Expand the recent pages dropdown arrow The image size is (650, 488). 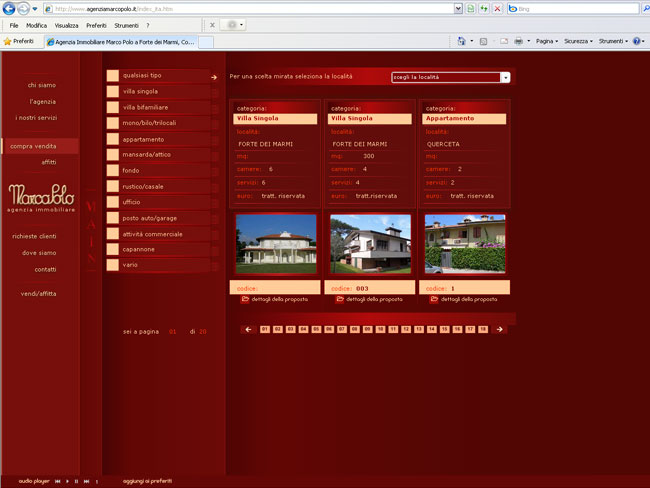pyautogui.click(x=35, y=8)
